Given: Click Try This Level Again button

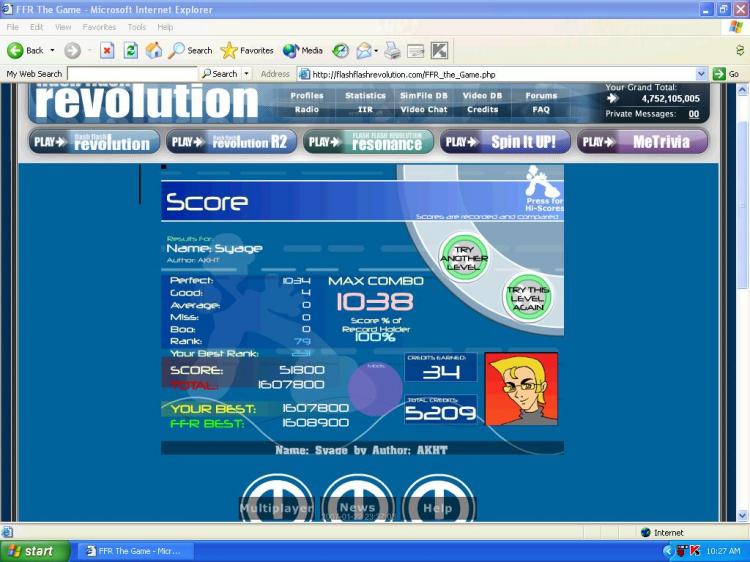Looking at the screenshot, I should click(528, 298).
